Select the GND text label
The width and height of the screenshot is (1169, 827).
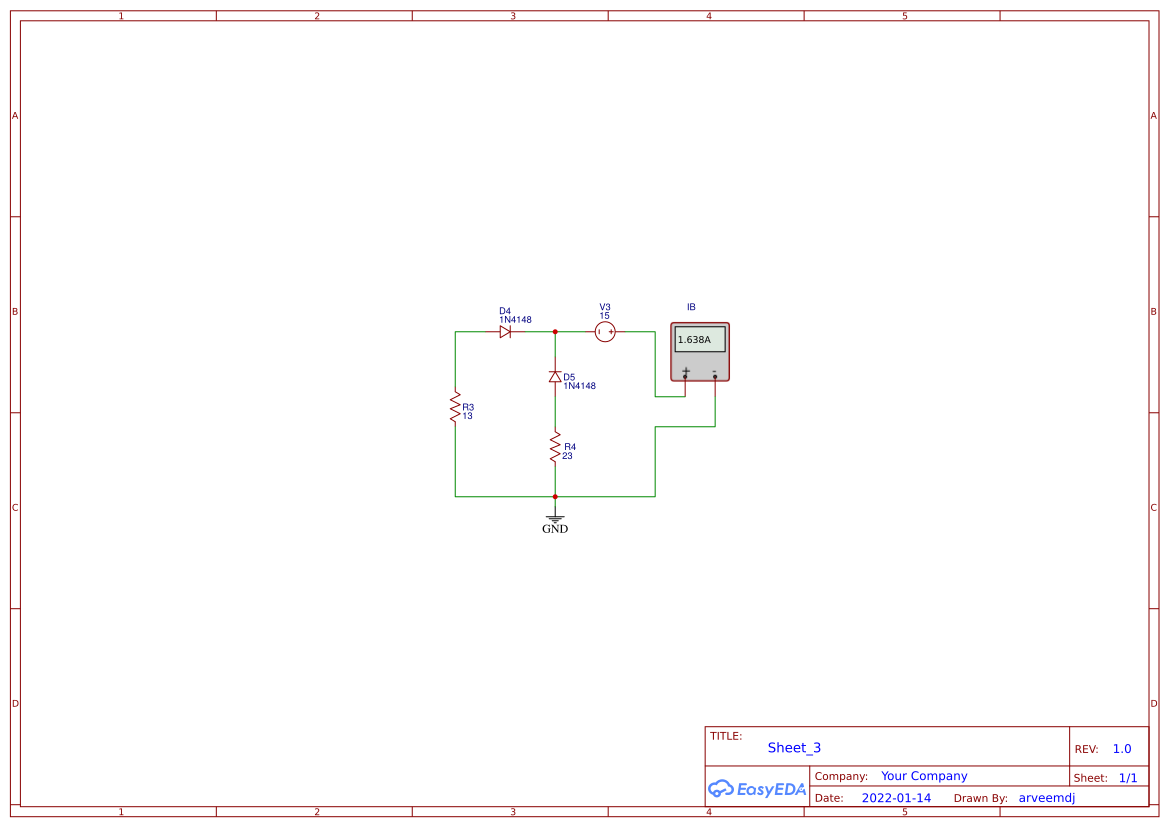(x=555, y=529)
